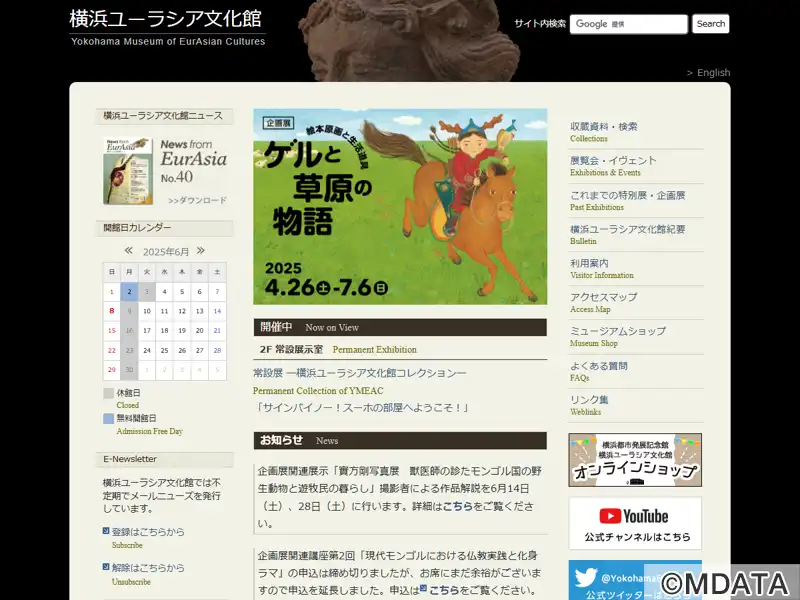Click the E-Newsletter section heading

(164, 459)
